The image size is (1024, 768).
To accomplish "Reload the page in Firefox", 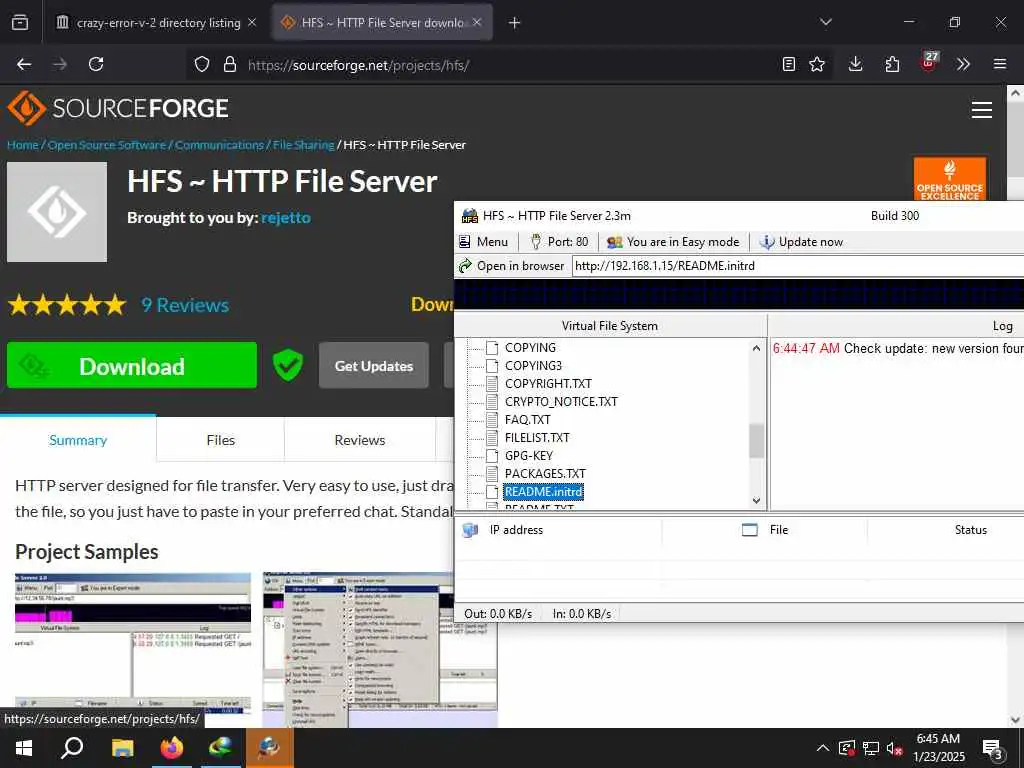I will [96, 64].
